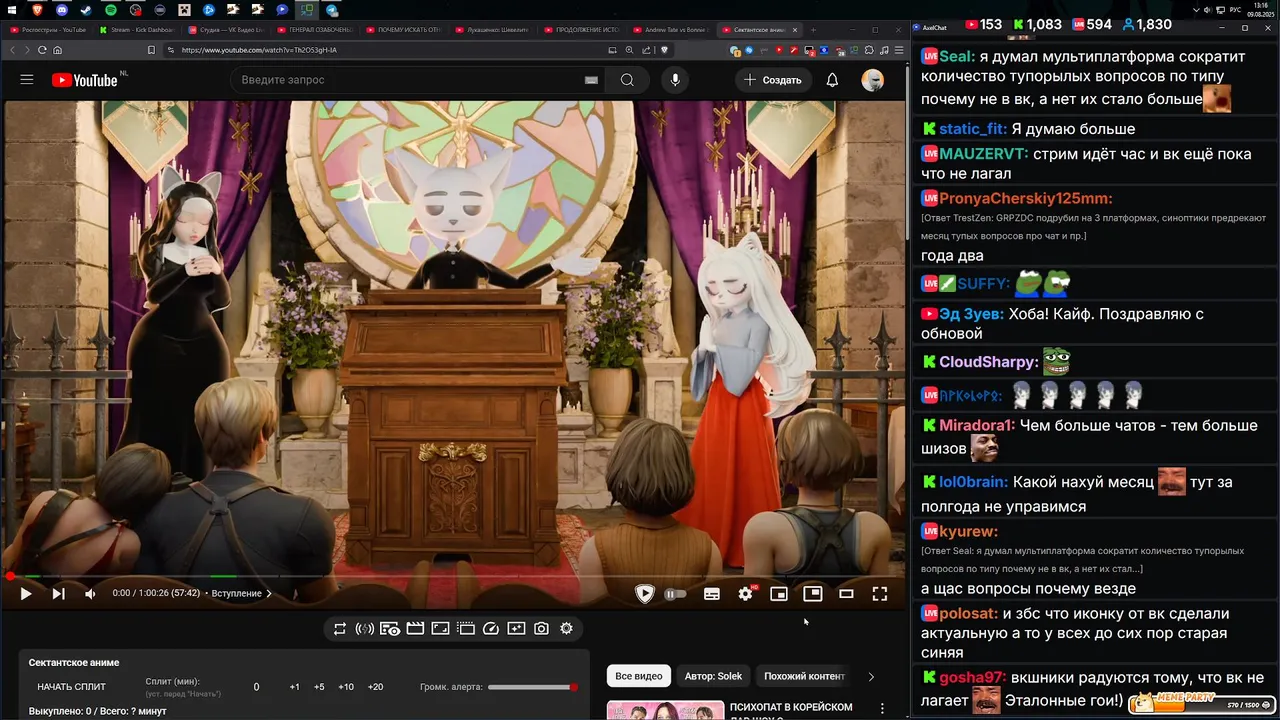Click НАЧАТЬ СПЛИТ button
1280x720 pixels.
[x=71, y=687]
